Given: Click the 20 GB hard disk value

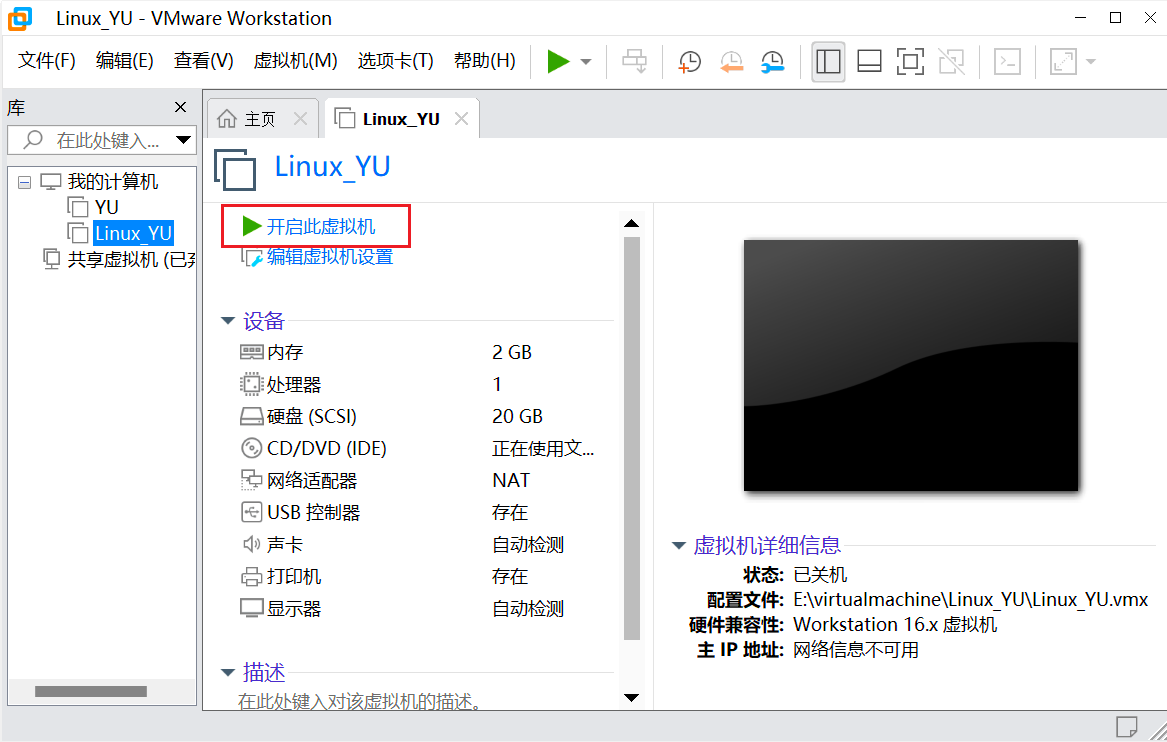Looking at the screenshot, I should 517,416.
